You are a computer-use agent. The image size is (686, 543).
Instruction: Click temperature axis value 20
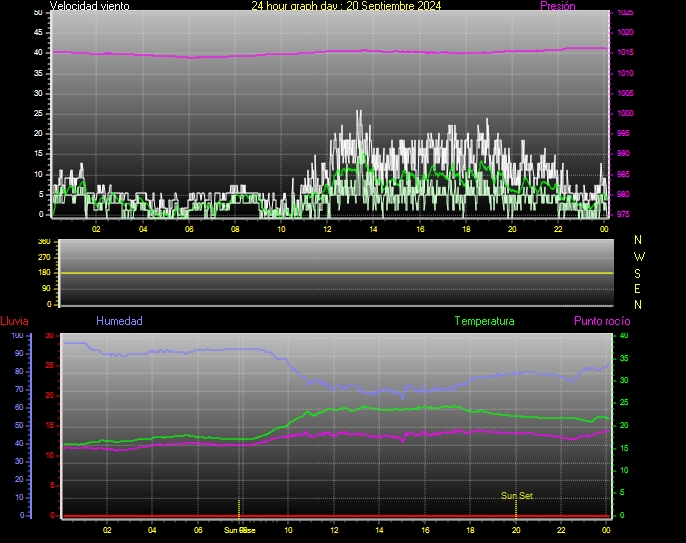(624, 425)
